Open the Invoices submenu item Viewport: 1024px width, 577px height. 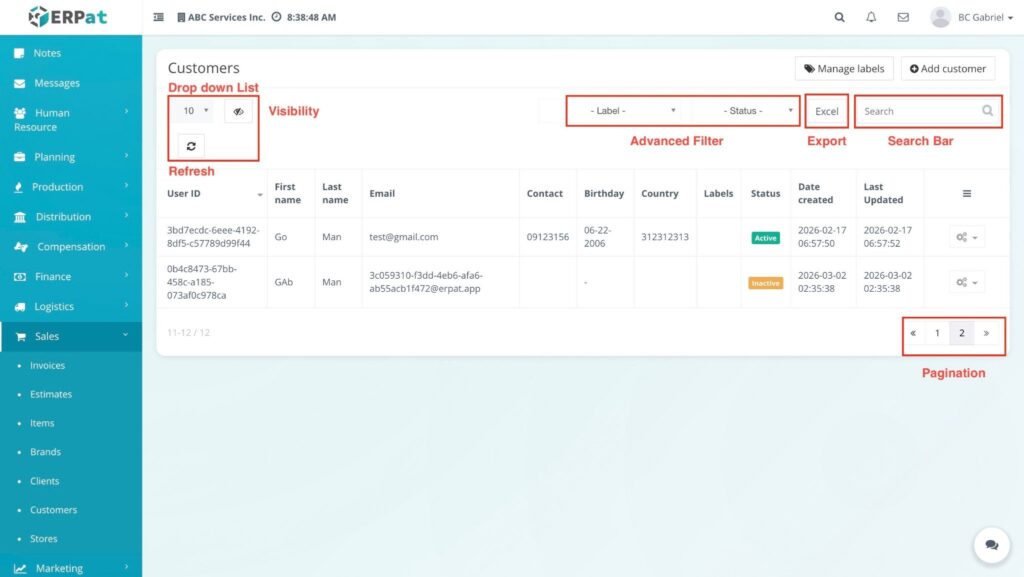click(x=47, y=366)
